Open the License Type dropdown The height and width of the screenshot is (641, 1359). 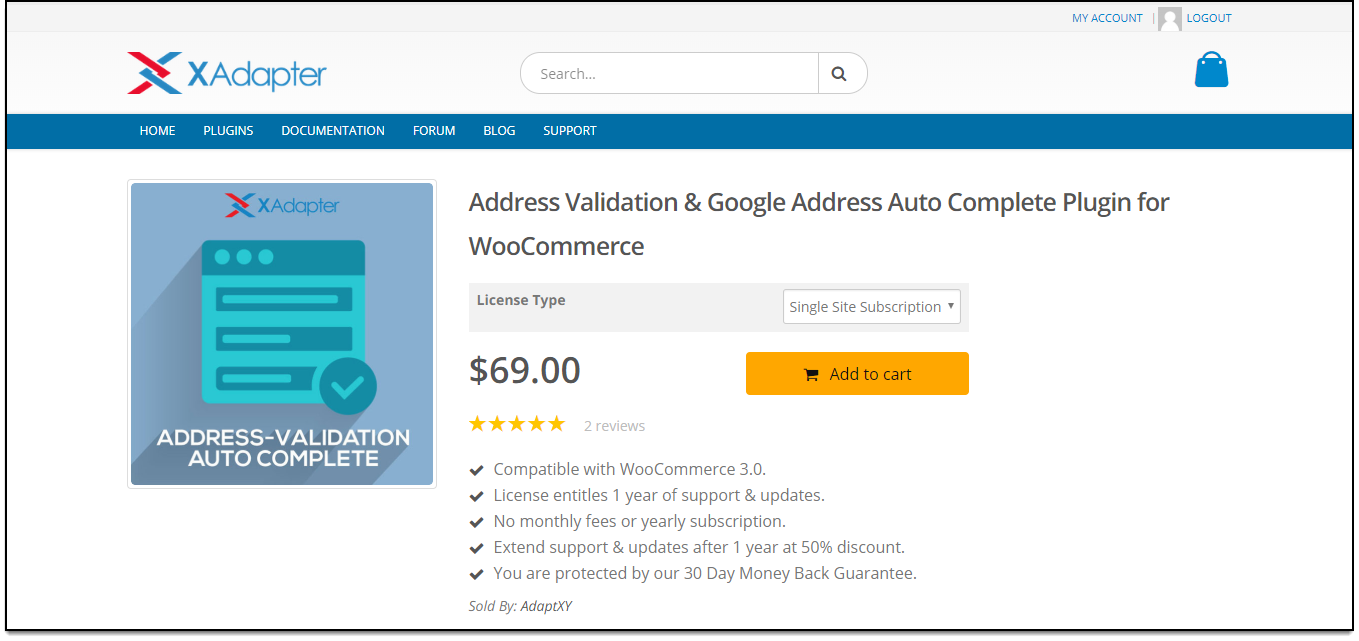871,306
